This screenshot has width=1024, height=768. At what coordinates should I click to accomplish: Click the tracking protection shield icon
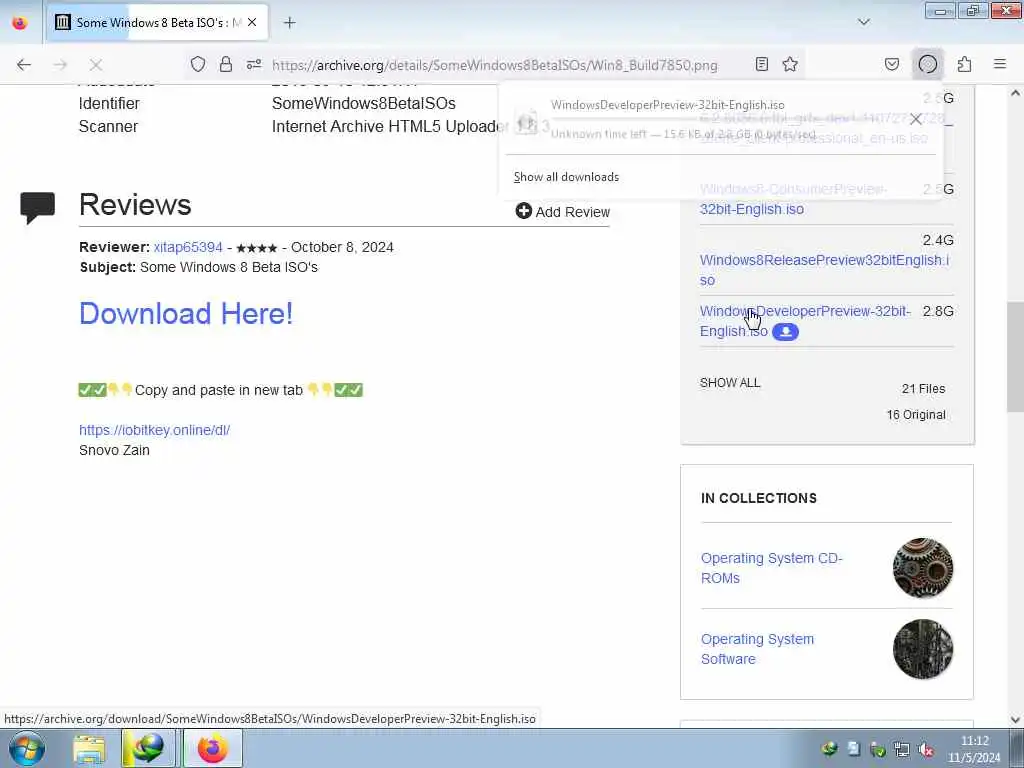click(x=198, y=64)
